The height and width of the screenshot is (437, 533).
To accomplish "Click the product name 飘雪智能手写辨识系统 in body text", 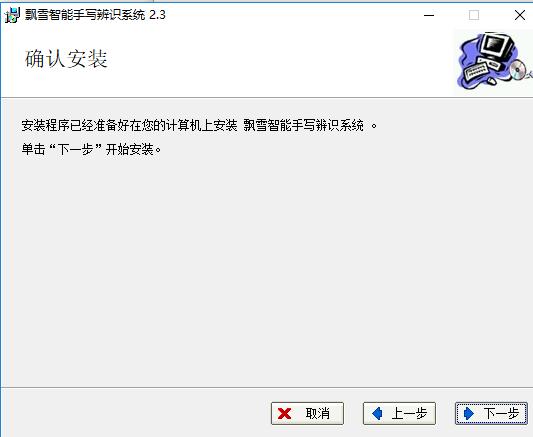I will [304, 125].
